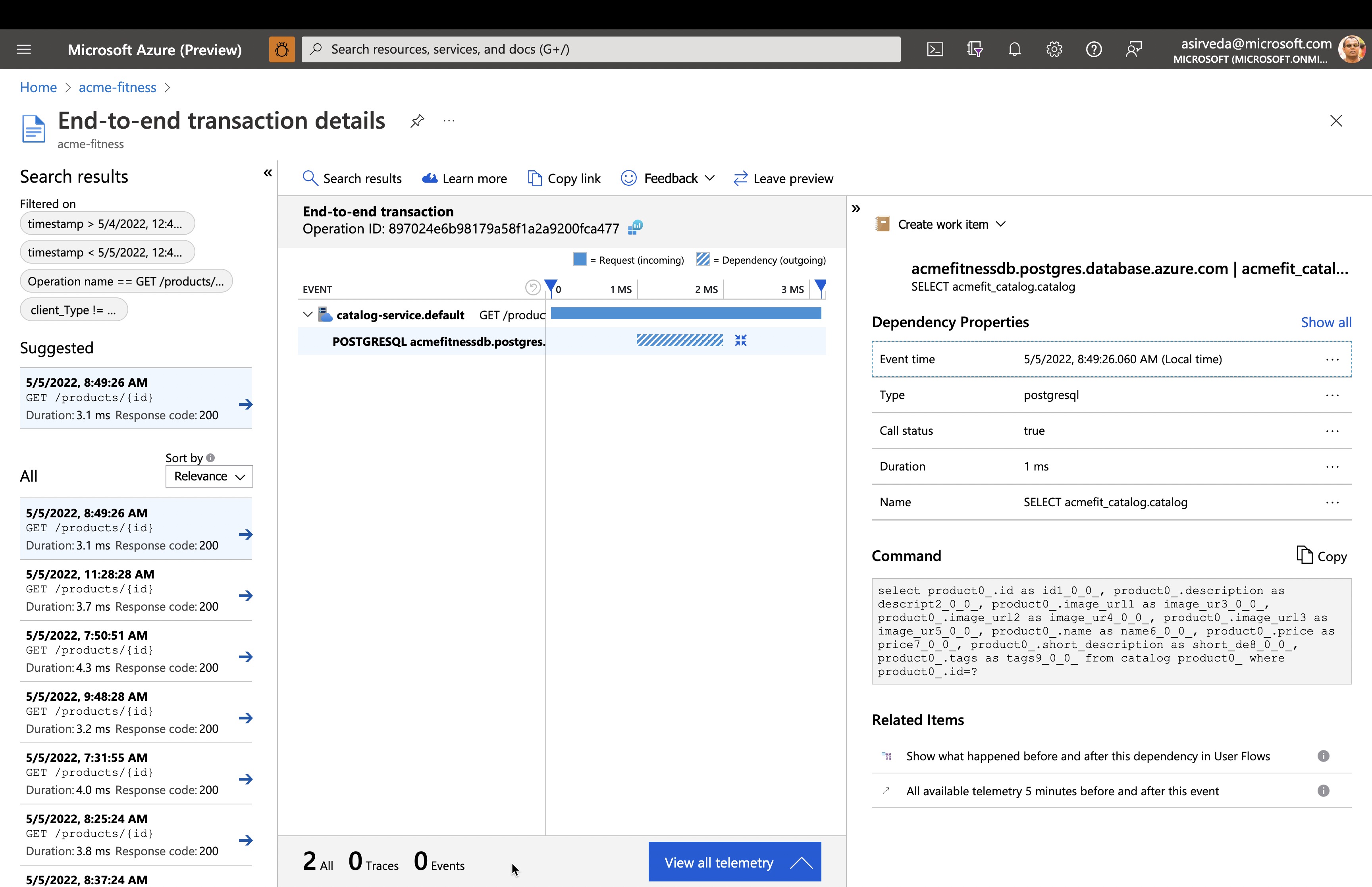
Task: Collapse the Search results side panel
Action: click(x=268, y=173)
